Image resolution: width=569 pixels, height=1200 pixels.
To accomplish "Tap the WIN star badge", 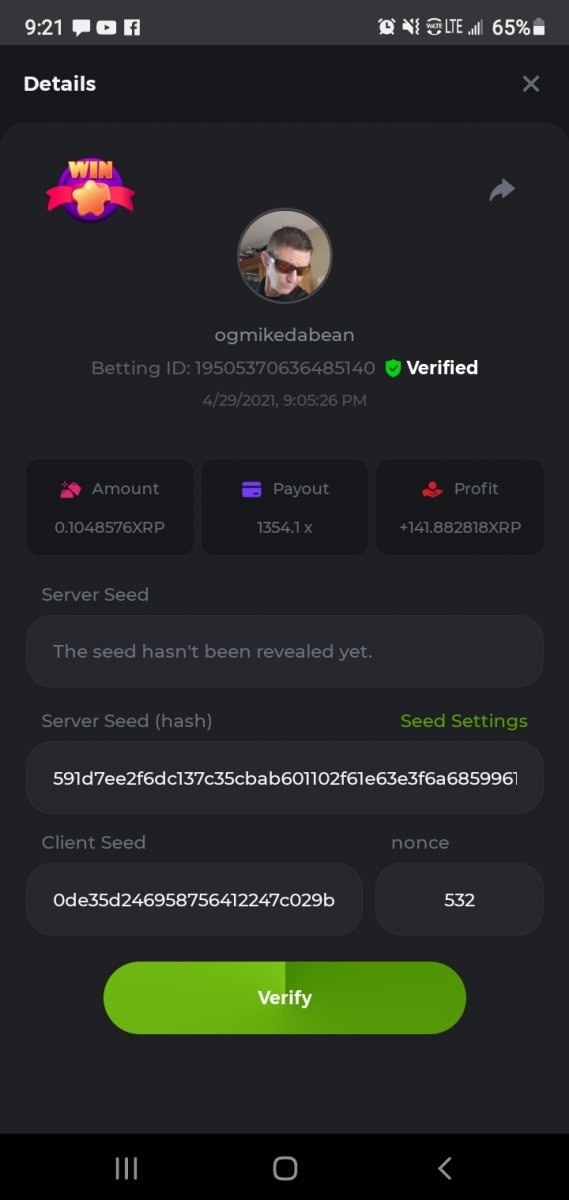I will (x=90, y=189).
